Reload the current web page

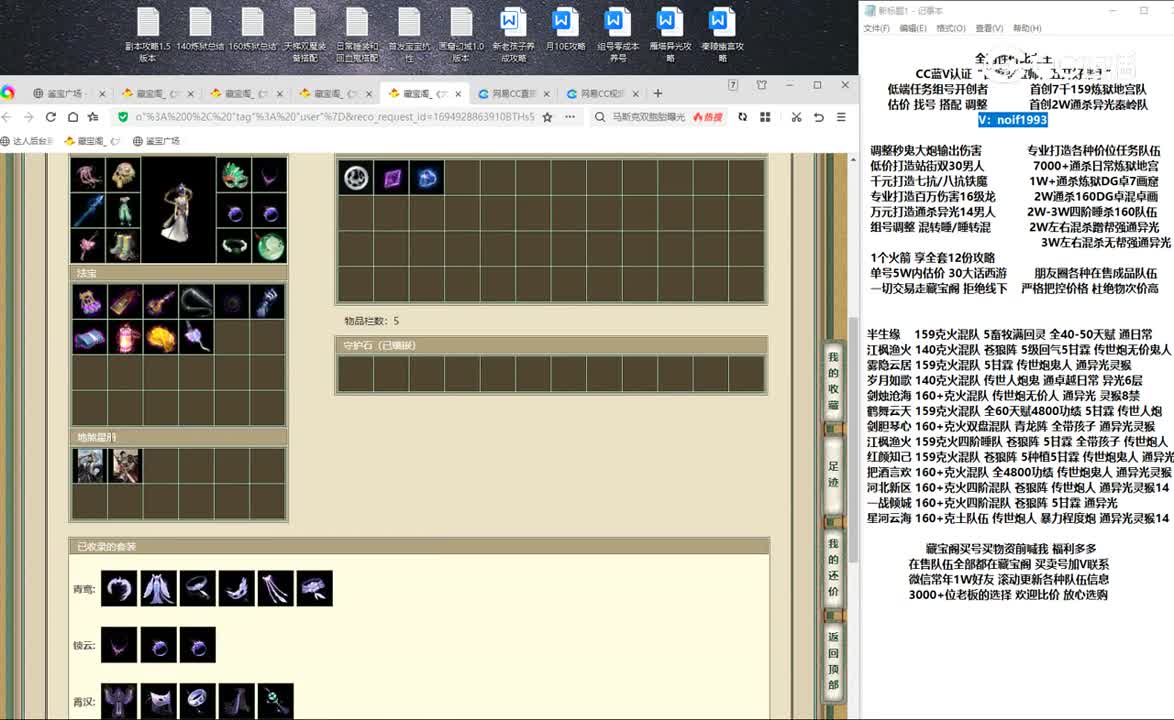point(51,117)
